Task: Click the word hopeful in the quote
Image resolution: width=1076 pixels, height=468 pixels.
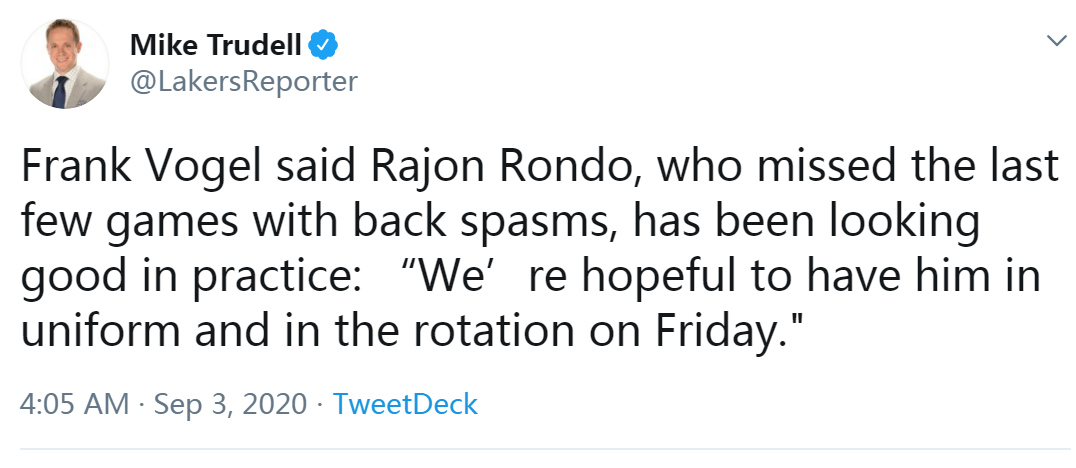Action: 640,277
